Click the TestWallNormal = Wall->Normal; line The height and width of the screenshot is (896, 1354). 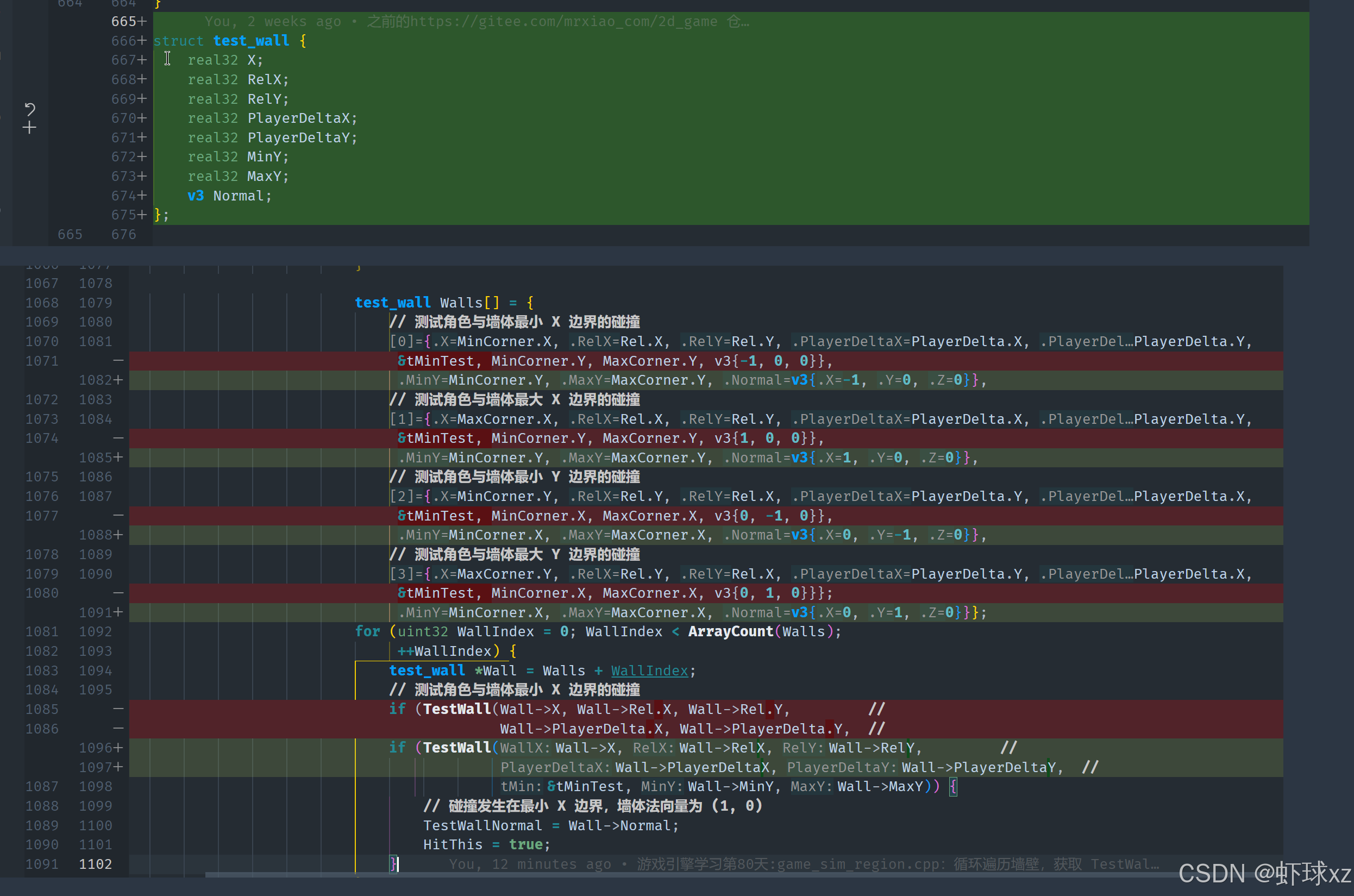click(551, 825)
